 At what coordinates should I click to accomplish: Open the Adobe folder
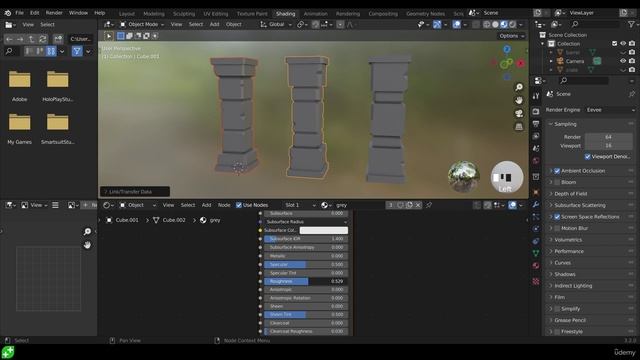[19, 85]
